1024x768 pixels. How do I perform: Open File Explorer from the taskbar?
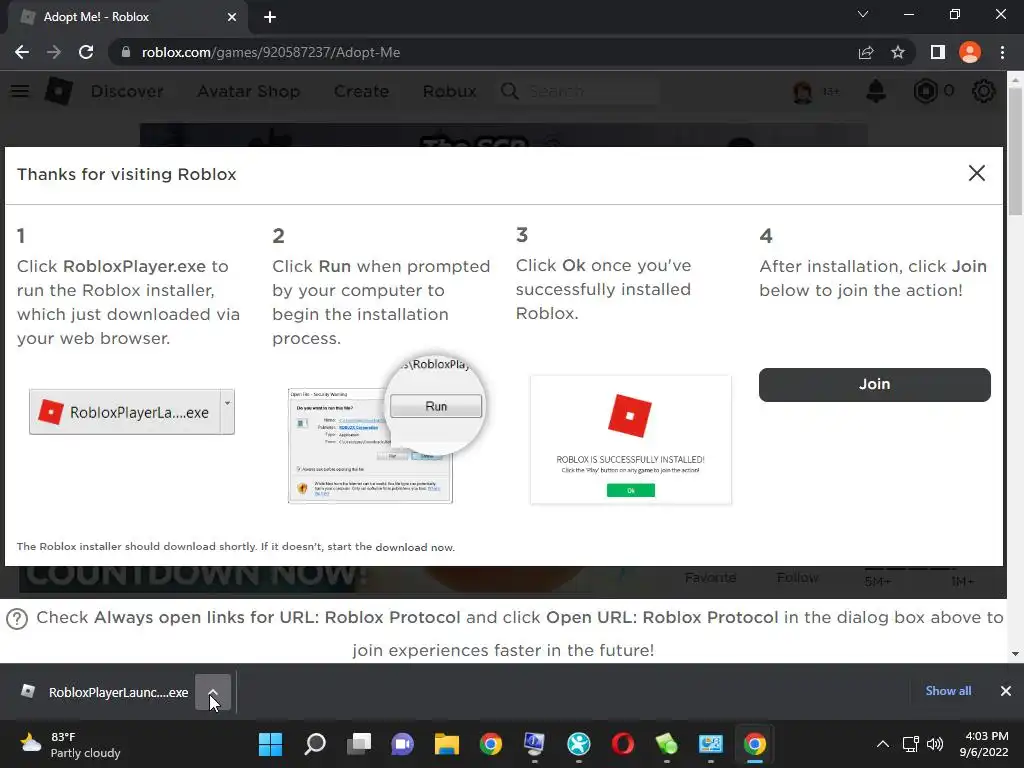click(447, 744)
